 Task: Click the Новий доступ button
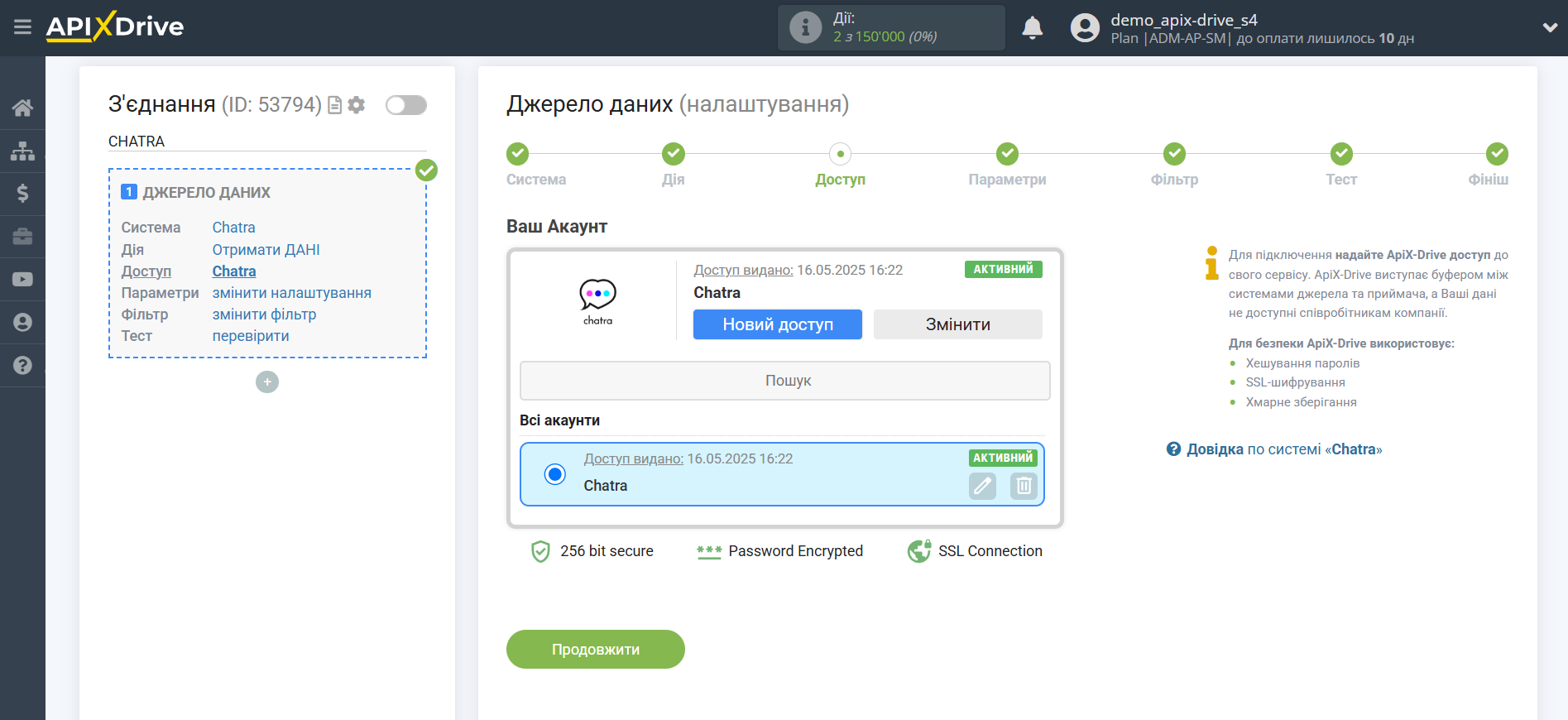coord(778,324)
